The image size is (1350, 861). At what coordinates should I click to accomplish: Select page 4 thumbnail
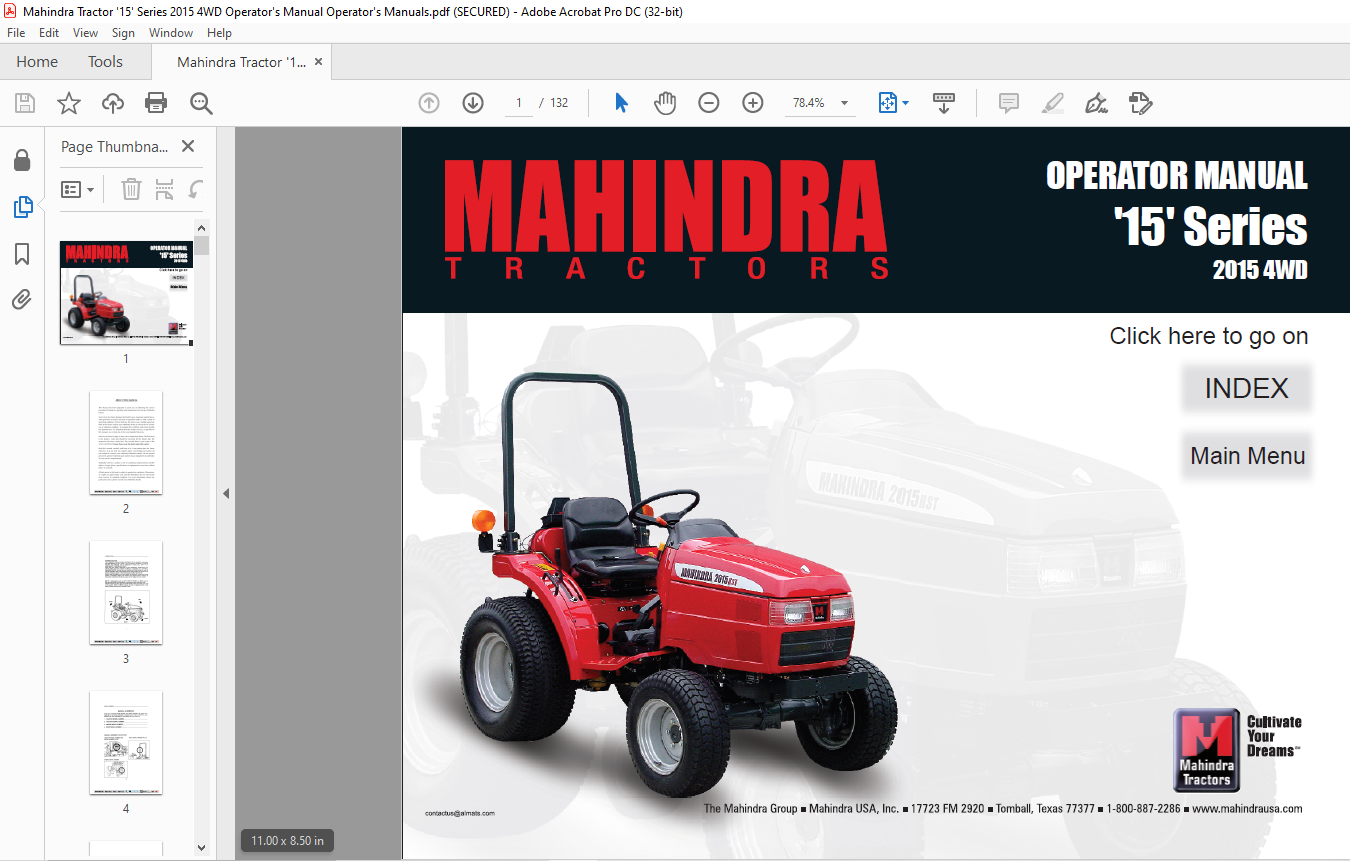[126, 743]
